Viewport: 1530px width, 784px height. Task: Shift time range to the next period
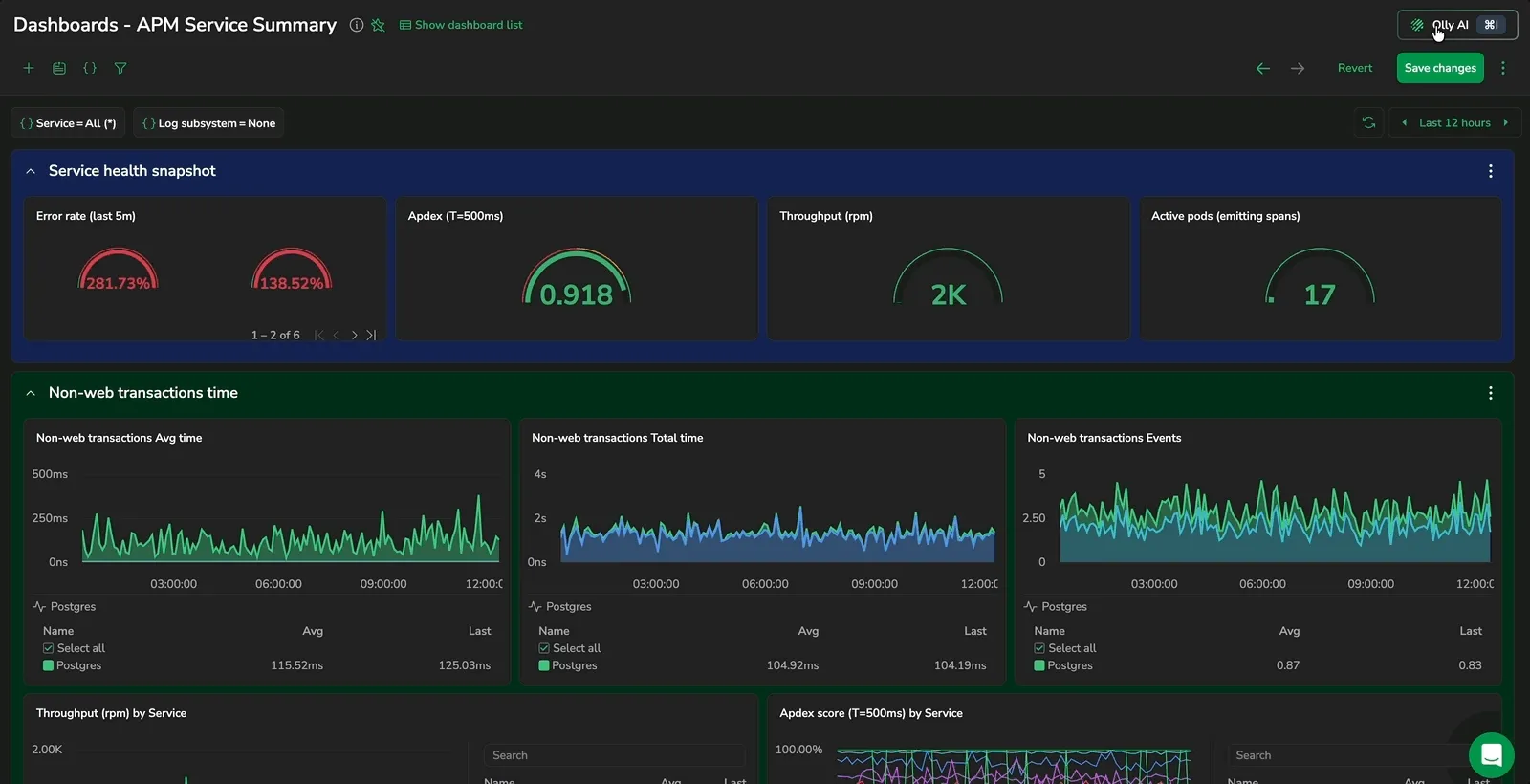1506,122
